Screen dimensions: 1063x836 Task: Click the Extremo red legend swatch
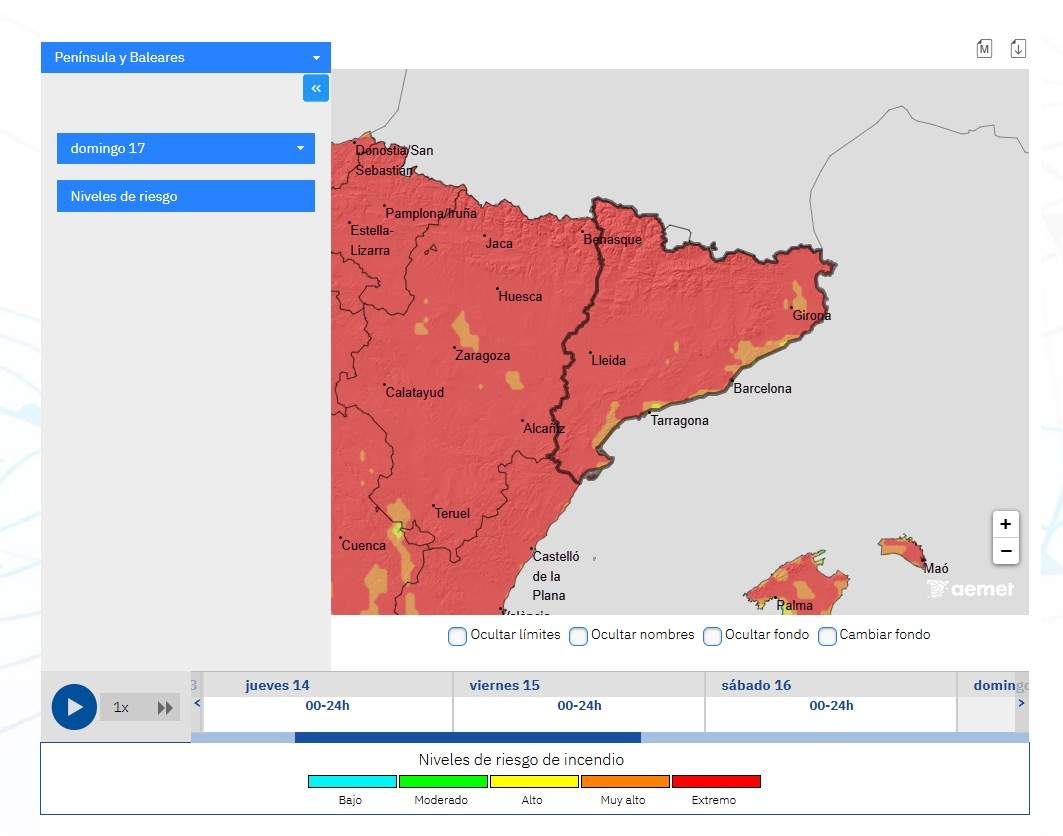[716, 782]
